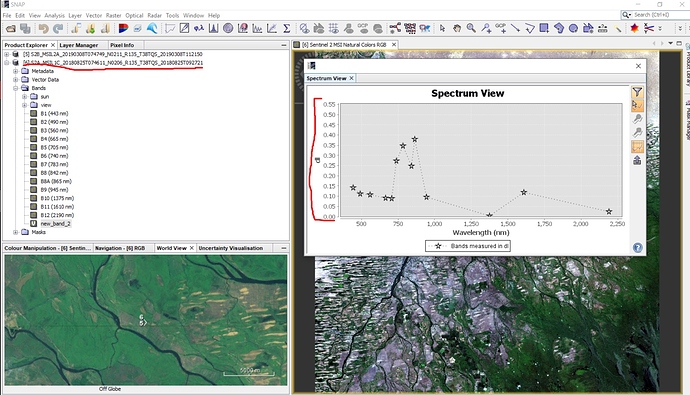Expand the Metadata folder
The image size is (690, 395).
click(x=15, y=71)
